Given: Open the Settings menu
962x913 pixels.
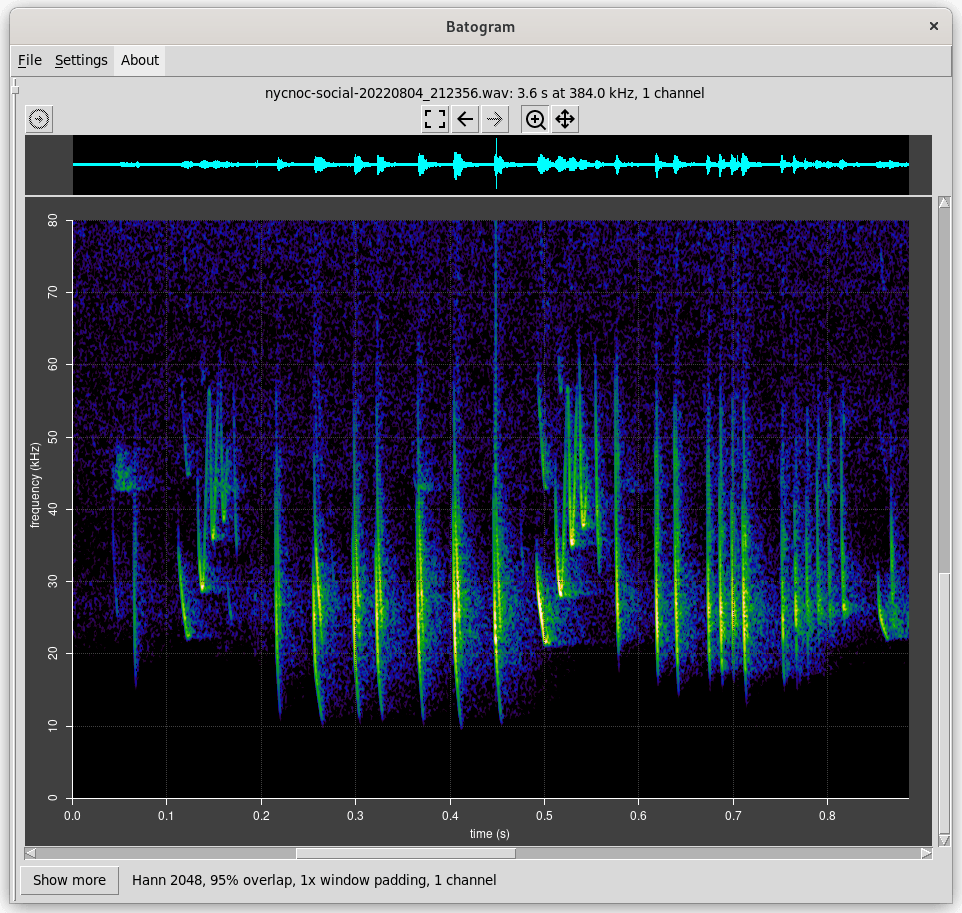Looking at the screenshot, I should 81,60.
